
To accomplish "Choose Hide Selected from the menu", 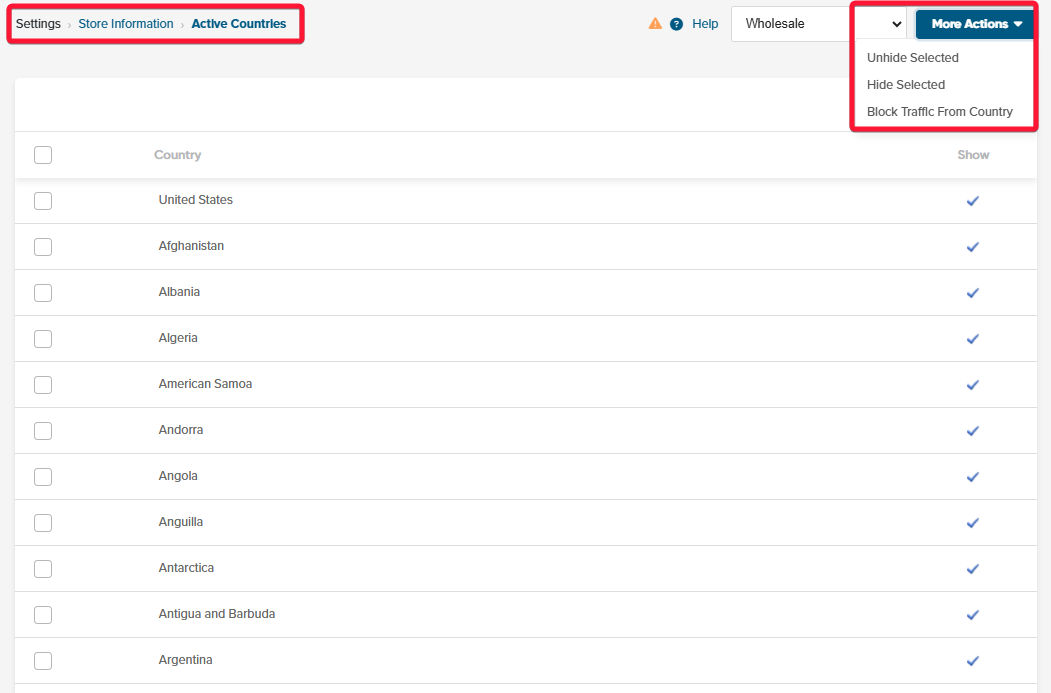I will pyautogui.click(x=906, y=84).
